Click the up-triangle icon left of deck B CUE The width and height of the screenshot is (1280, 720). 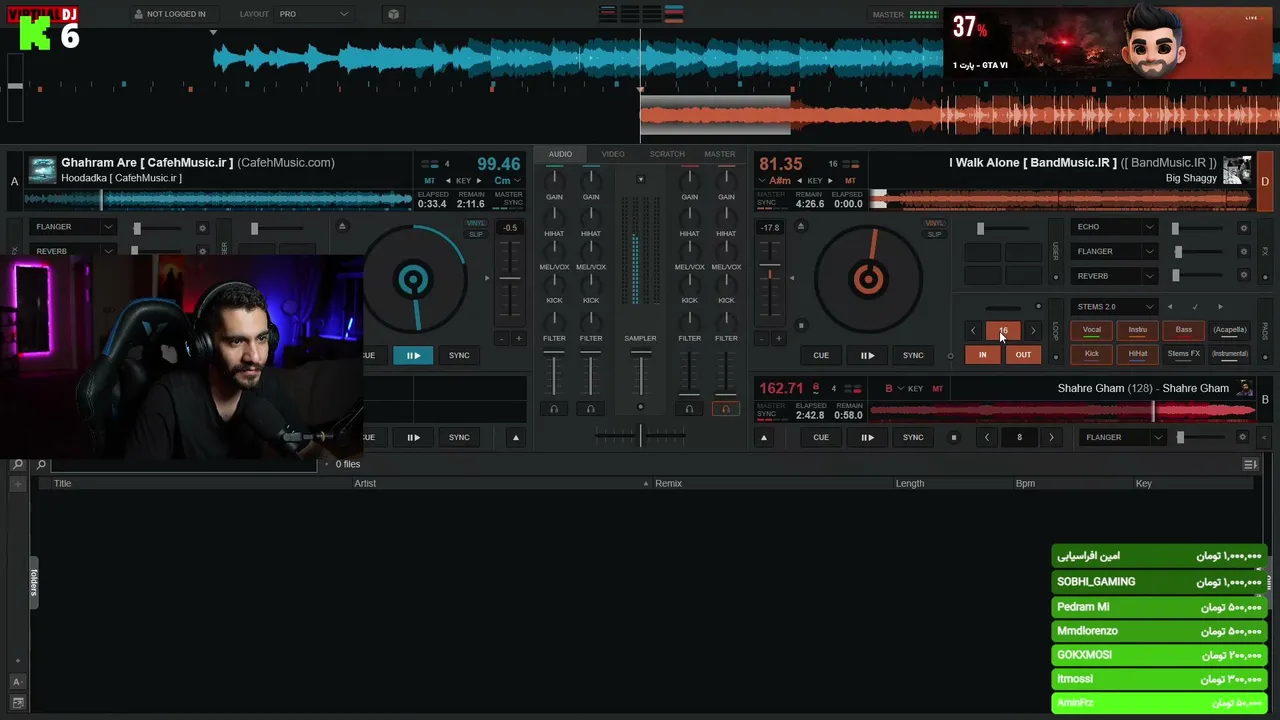(764, 437)
